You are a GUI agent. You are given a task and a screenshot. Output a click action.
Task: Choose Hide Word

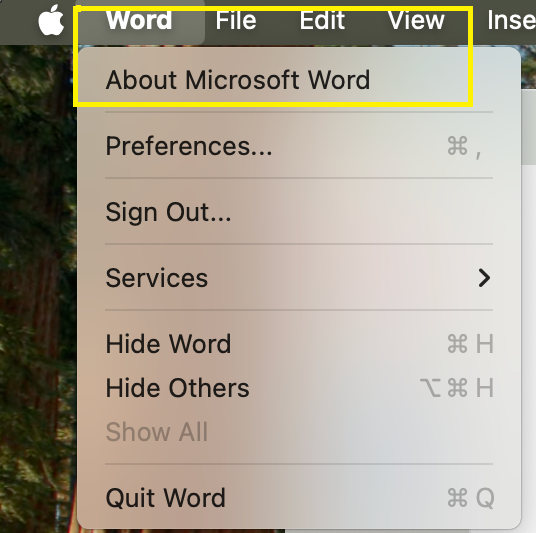point(299,344)
